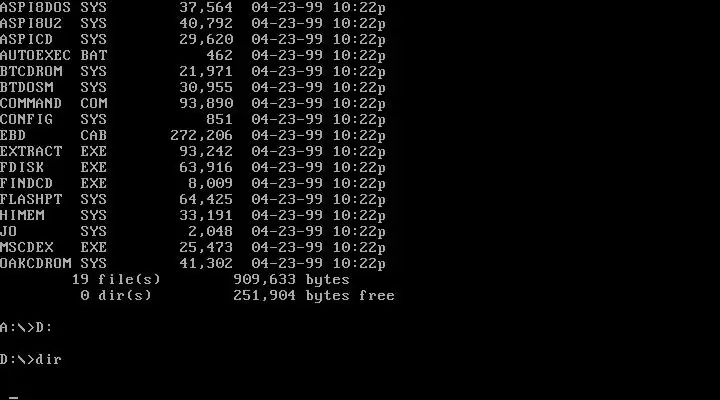
Task: Select the EBD CAB file entry
Action: pos(193,135)
